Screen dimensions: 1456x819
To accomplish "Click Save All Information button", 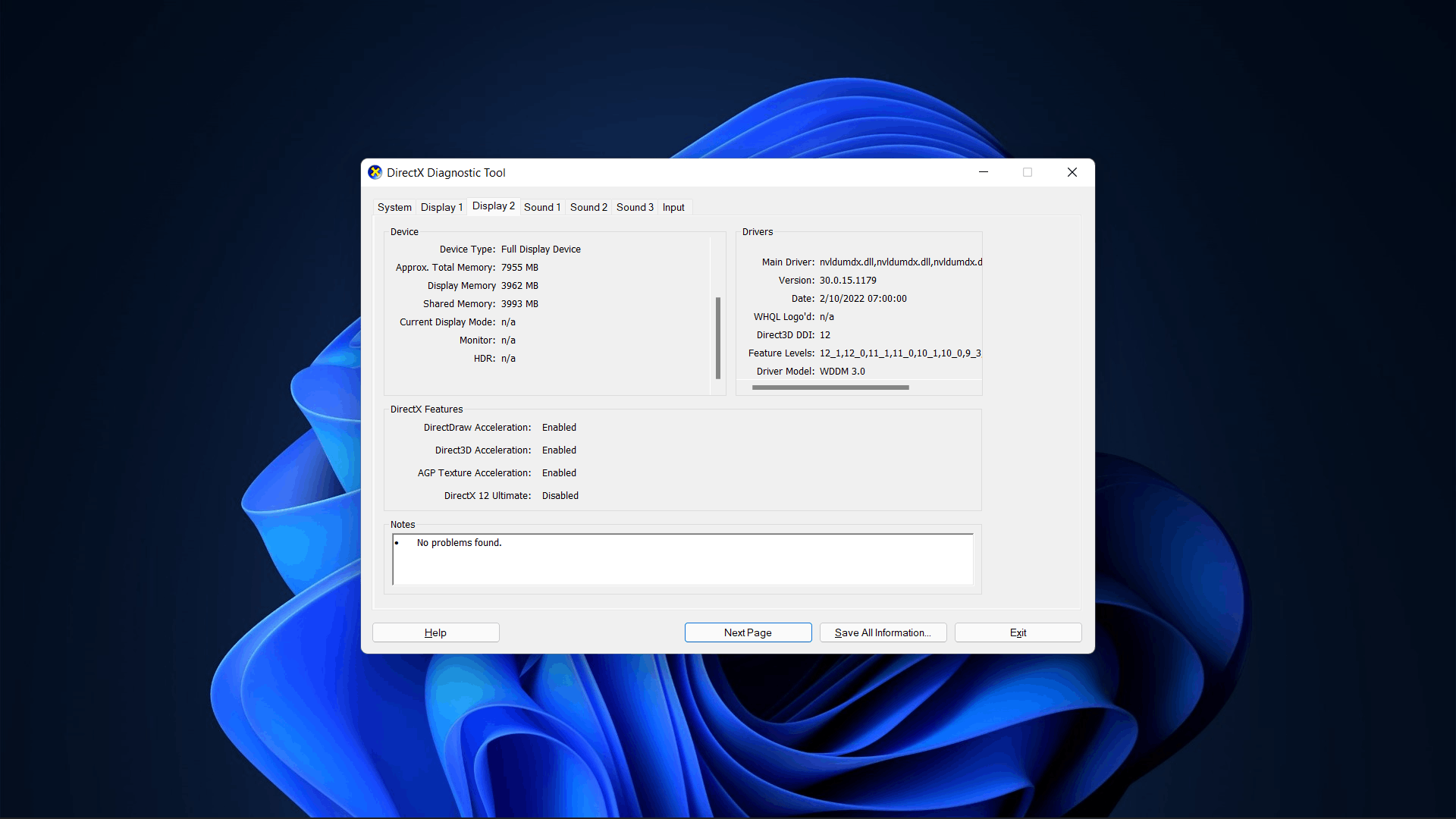I will pos(883,632).
